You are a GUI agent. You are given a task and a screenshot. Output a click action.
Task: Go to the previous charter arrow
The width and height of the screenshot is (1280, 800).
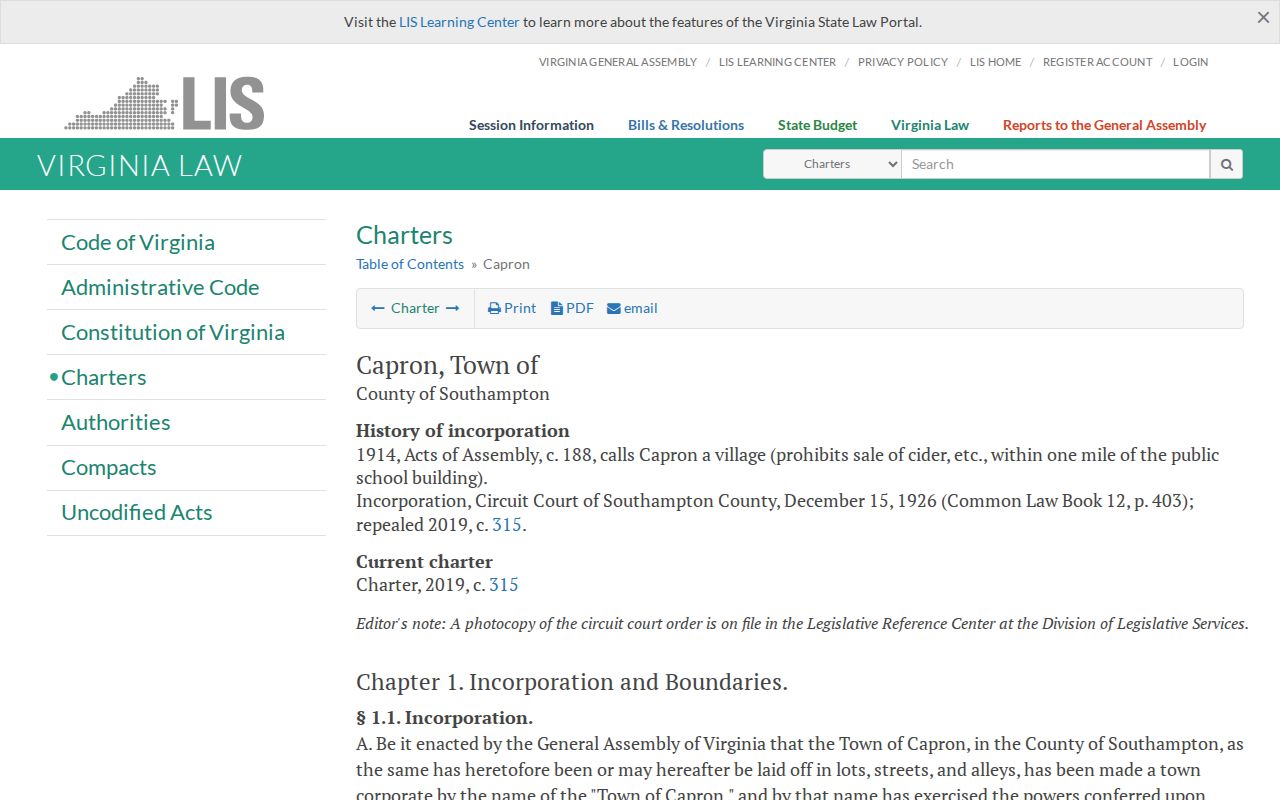point(378,308)
